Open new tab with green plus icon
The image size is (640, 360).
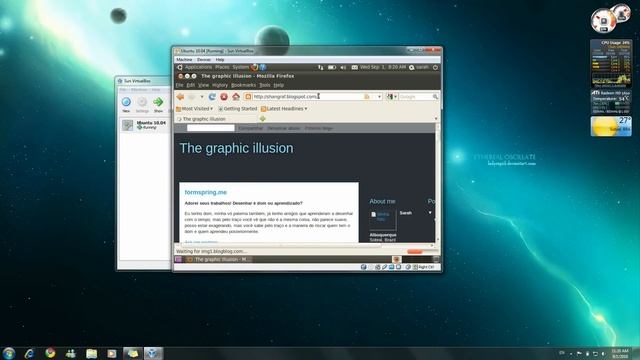coord(262,119)
